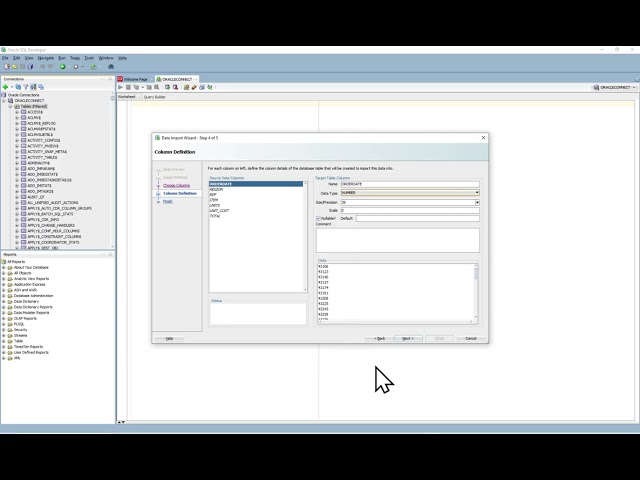This screenshot has width=640, height=480.
Task: Click the Save All icon in main toolbar
Action: coord(30,67)
